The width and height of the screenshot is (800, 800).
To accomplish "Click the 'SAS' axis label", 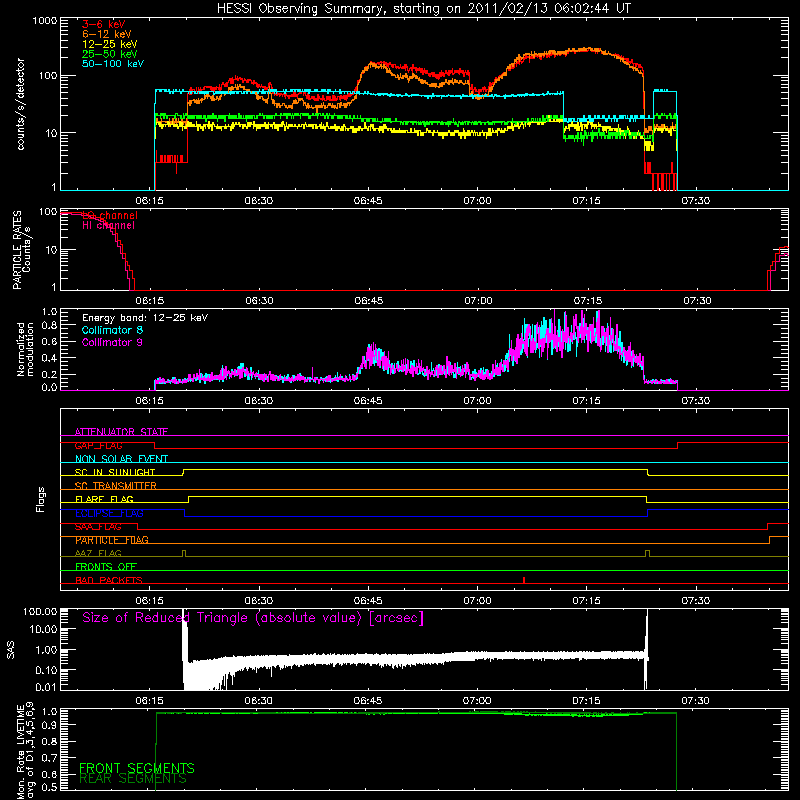I will point(11,649).
